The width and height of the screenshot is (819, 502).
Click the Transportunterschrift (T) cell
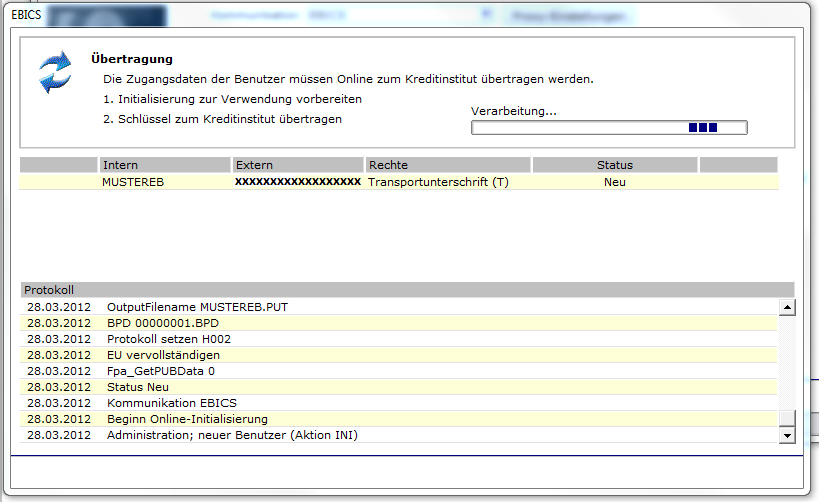pos(438,182)
